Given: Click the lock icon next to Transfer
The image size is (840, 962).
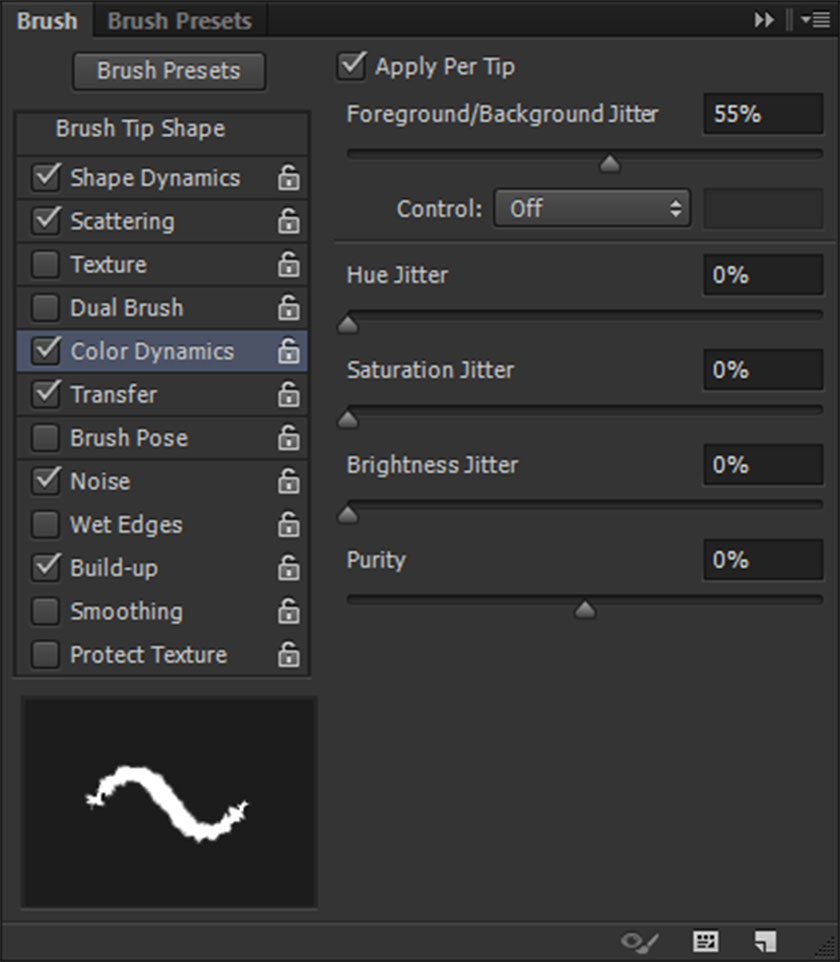Looking at the screenshot, I should pos(288,395).
